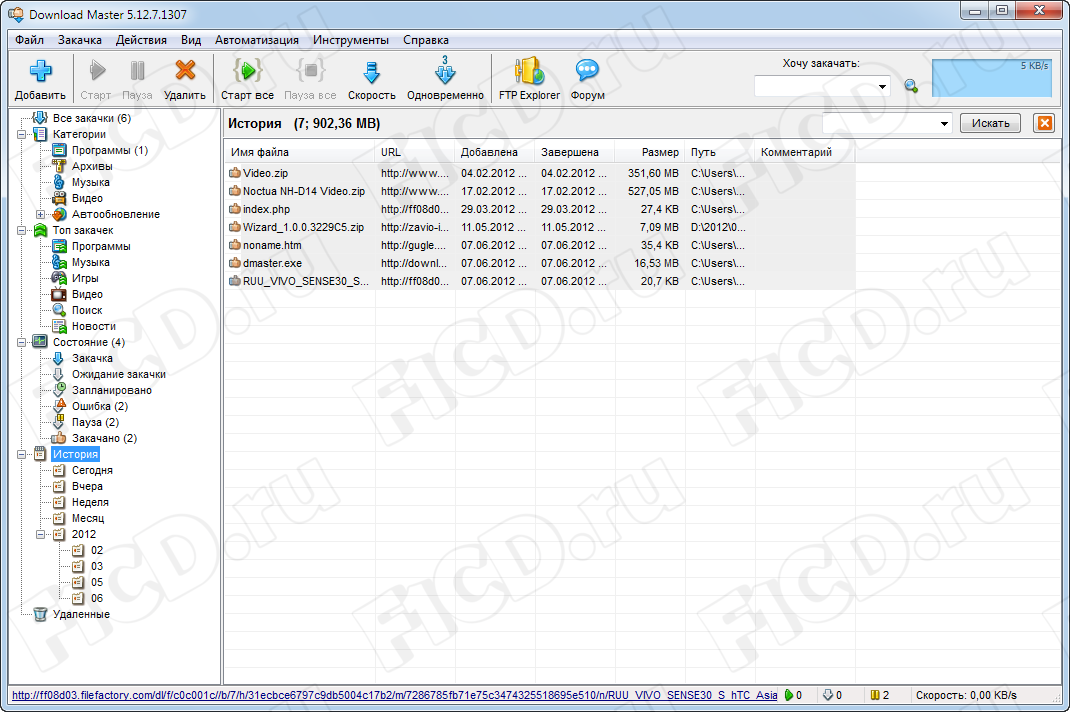Image resolution: width=1070 pixels, height=712 pixels.
Task: Click the orange close search panel icon
Action: 1045,124
